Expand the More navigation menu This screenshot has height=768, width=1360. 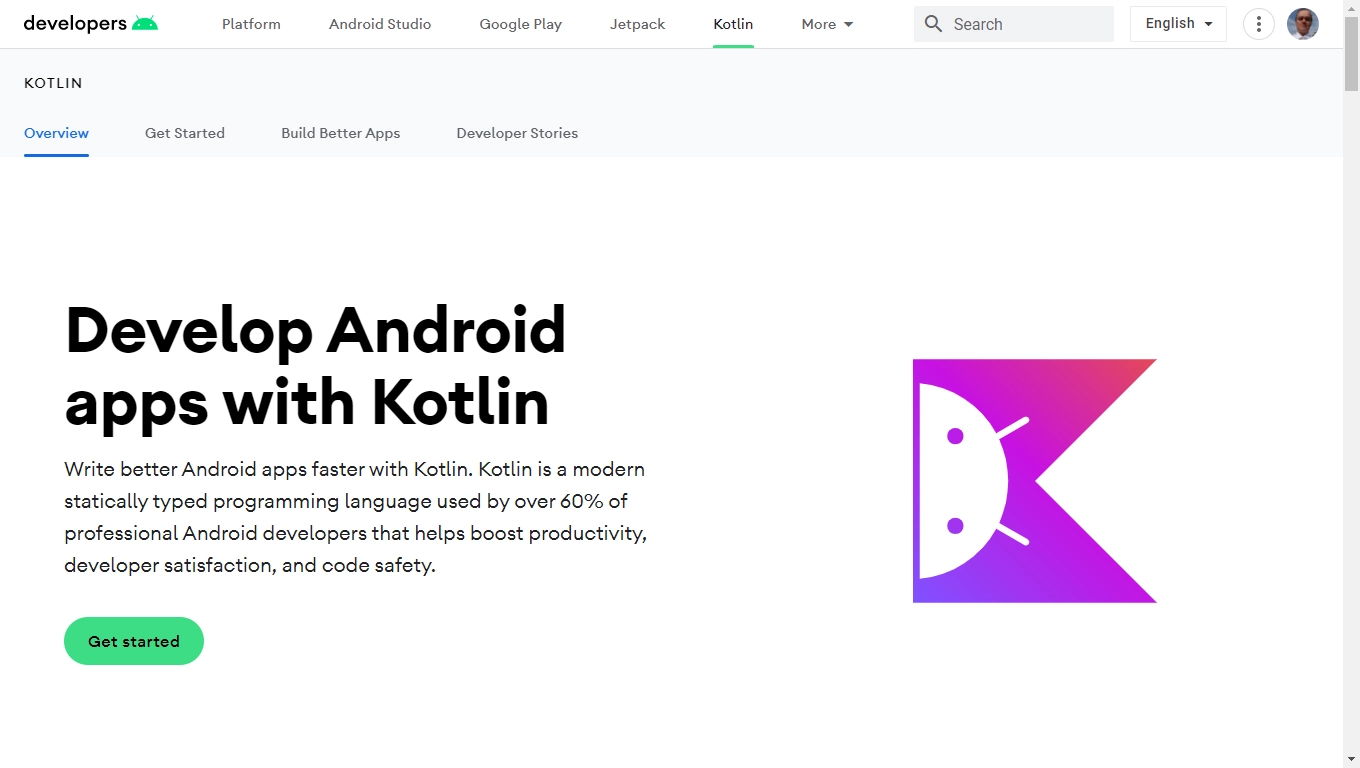point(818,23)
